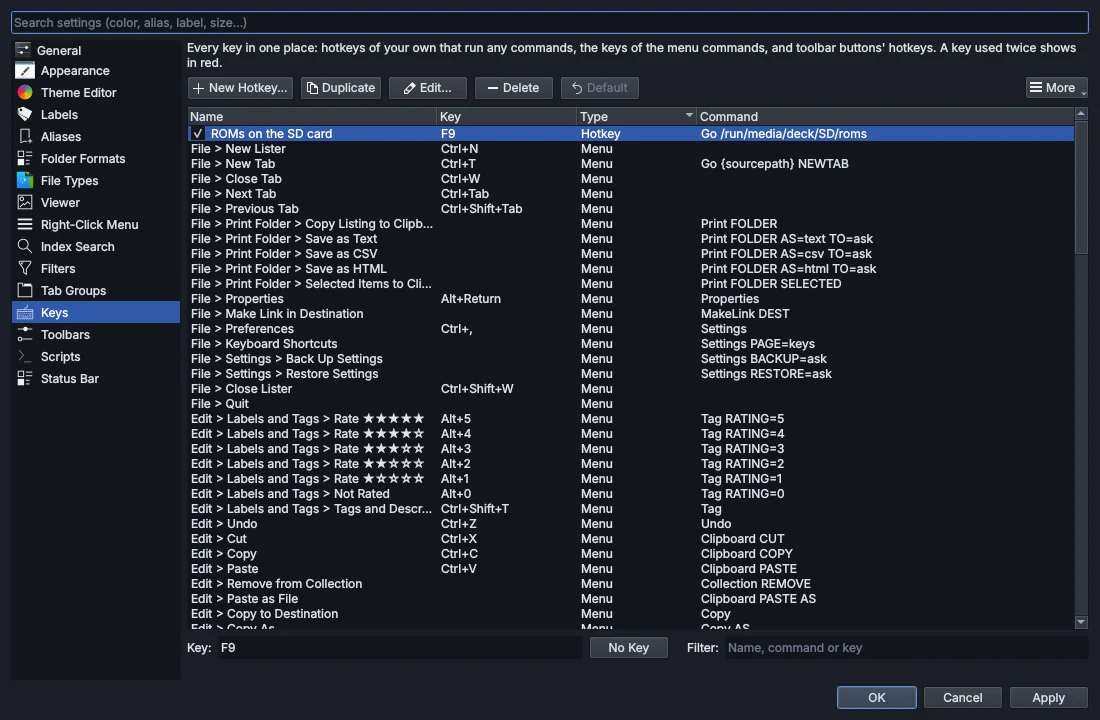Sort by the Name column header

pyautogui.click(x=311, y=116)
